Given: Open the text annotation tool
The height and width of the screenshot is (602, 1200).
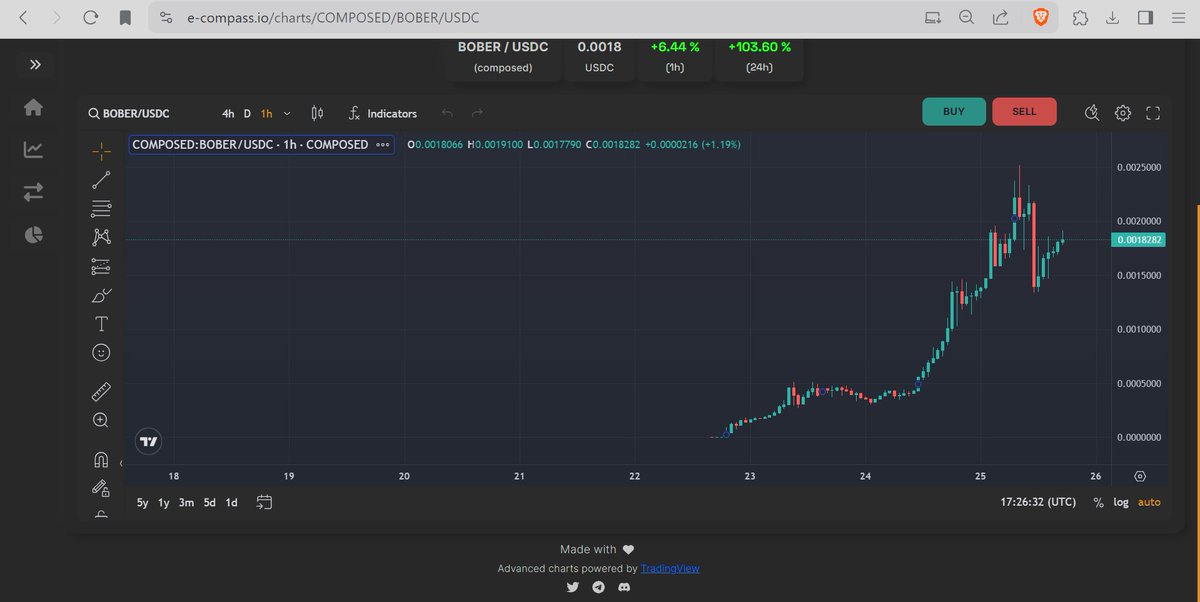Looking at the screenshot, I should [x=100, y=323].
